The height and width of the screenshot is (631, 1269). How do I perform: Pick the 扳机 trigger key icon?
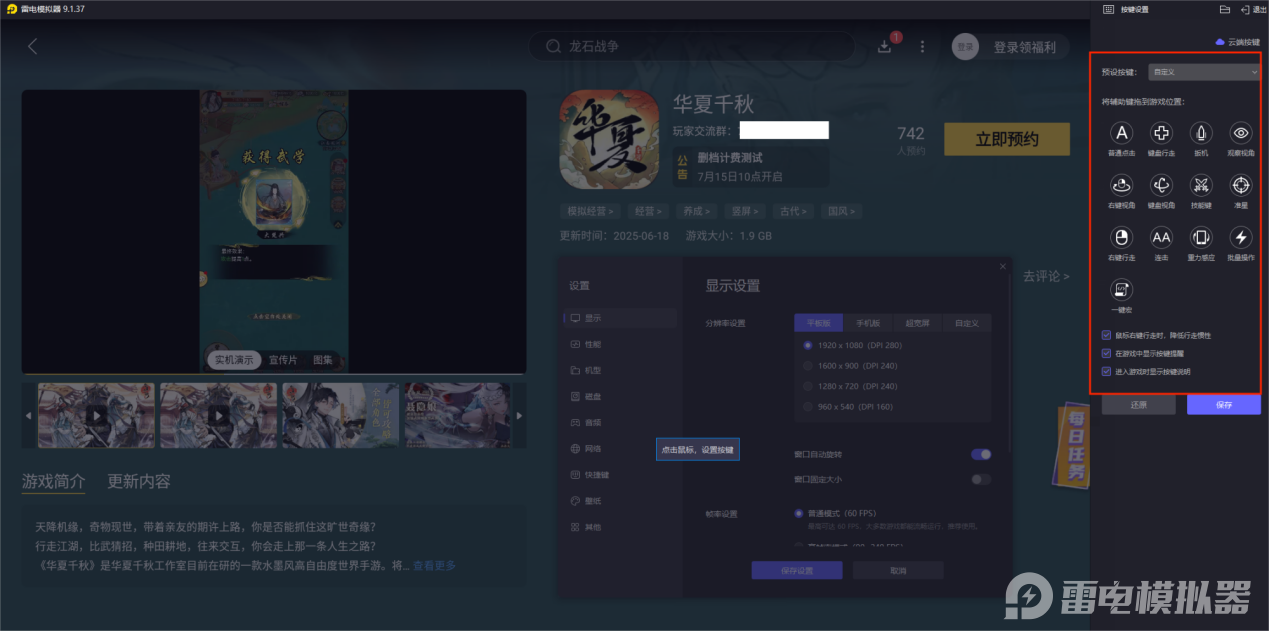[1201, 133]
